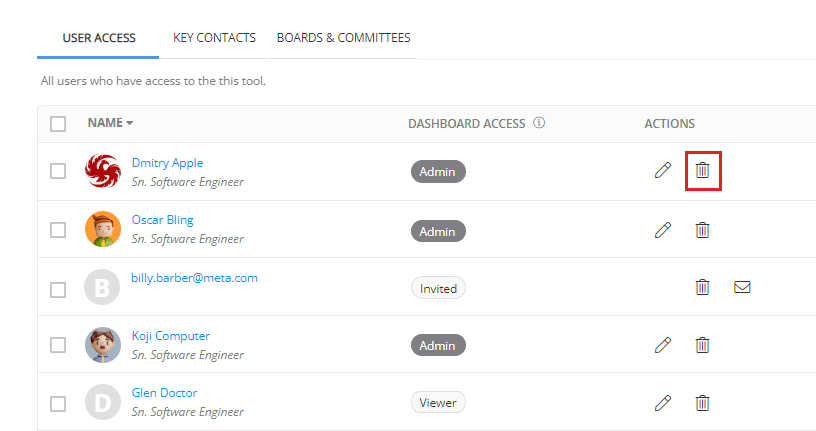This screenshot has height=431, width=816.
Task: Edit Koji Computer's access
Action: [662, 345]
